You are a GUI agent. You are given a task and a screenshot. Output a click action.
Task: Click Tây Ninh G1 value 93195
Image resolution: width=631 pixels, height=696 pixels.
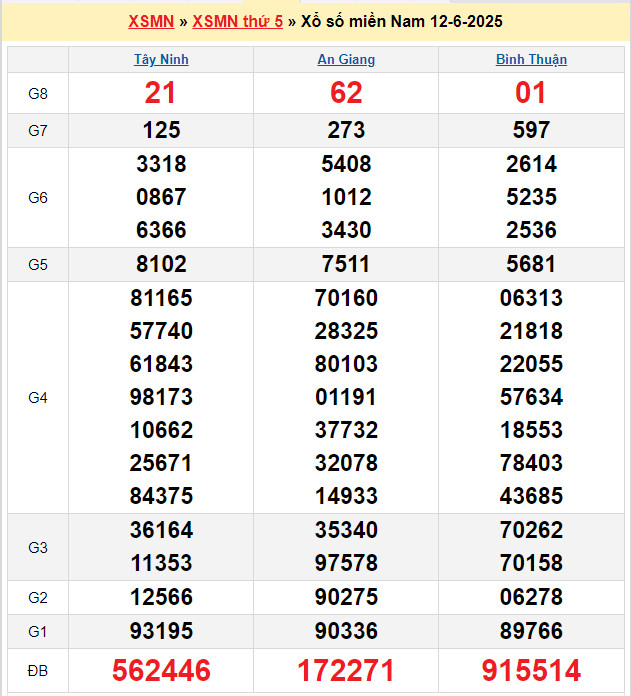161,631
